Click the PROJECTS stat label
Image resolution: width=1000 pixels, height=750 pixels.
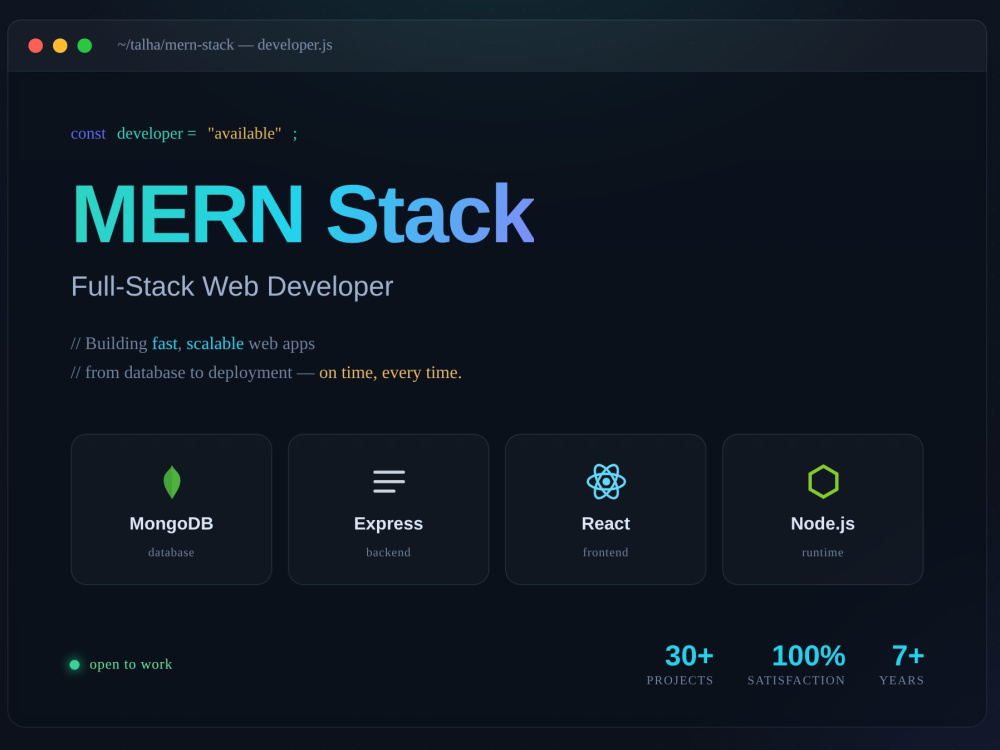click(x=680, y=680)
